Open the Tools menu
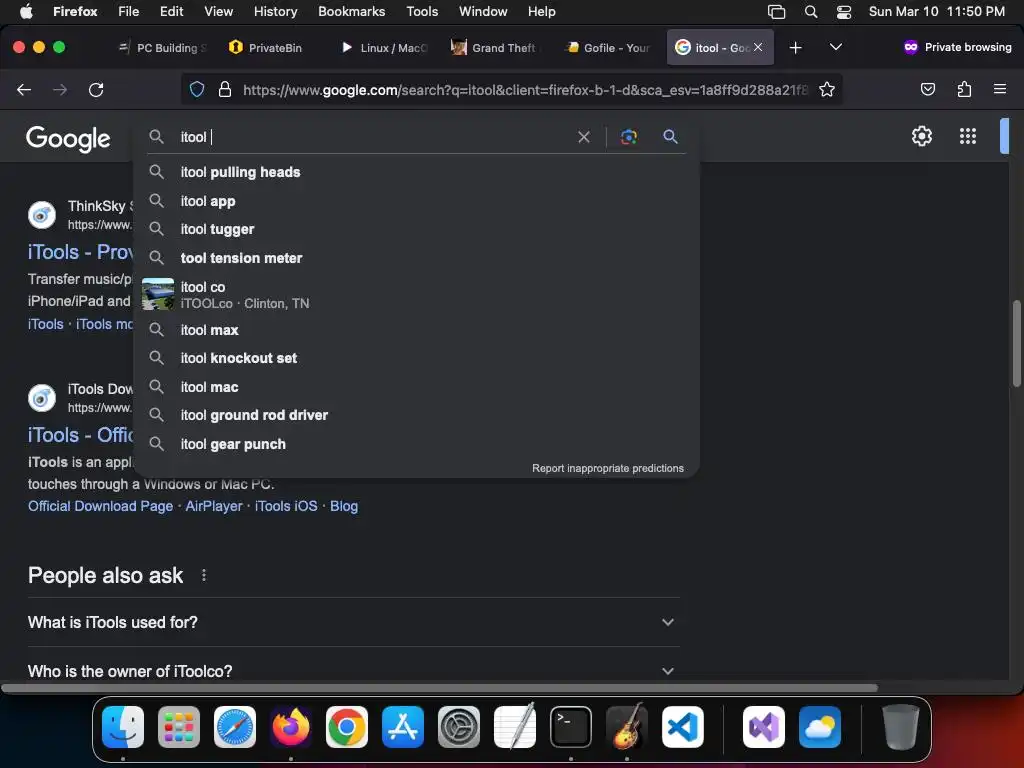This screenshot has height=768, width=1024. pyautogui.click(x=422, y=12)
